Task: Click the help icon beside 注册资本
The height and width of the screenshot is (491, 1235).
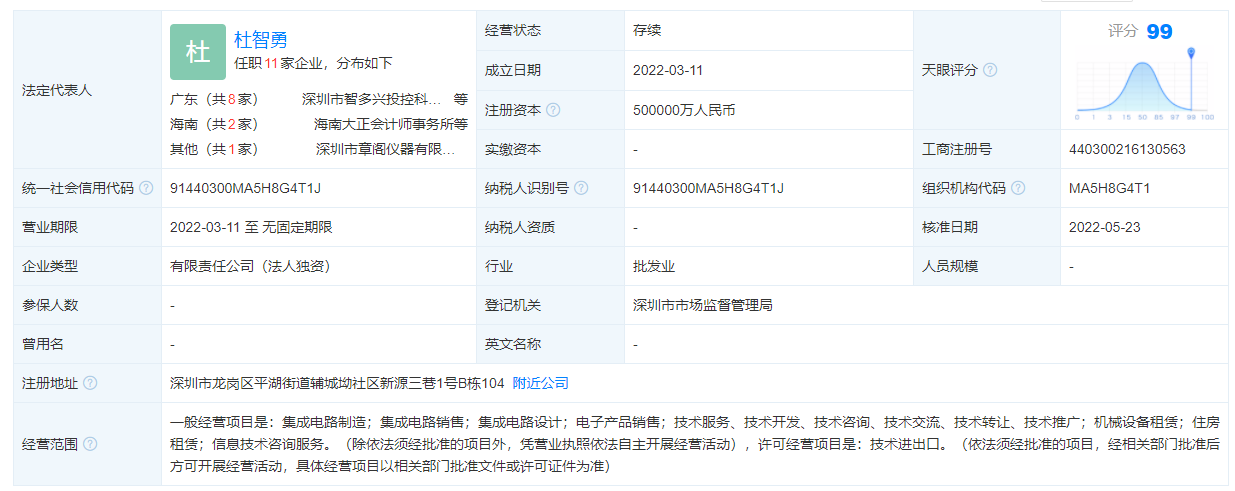Action: point(553,110)
